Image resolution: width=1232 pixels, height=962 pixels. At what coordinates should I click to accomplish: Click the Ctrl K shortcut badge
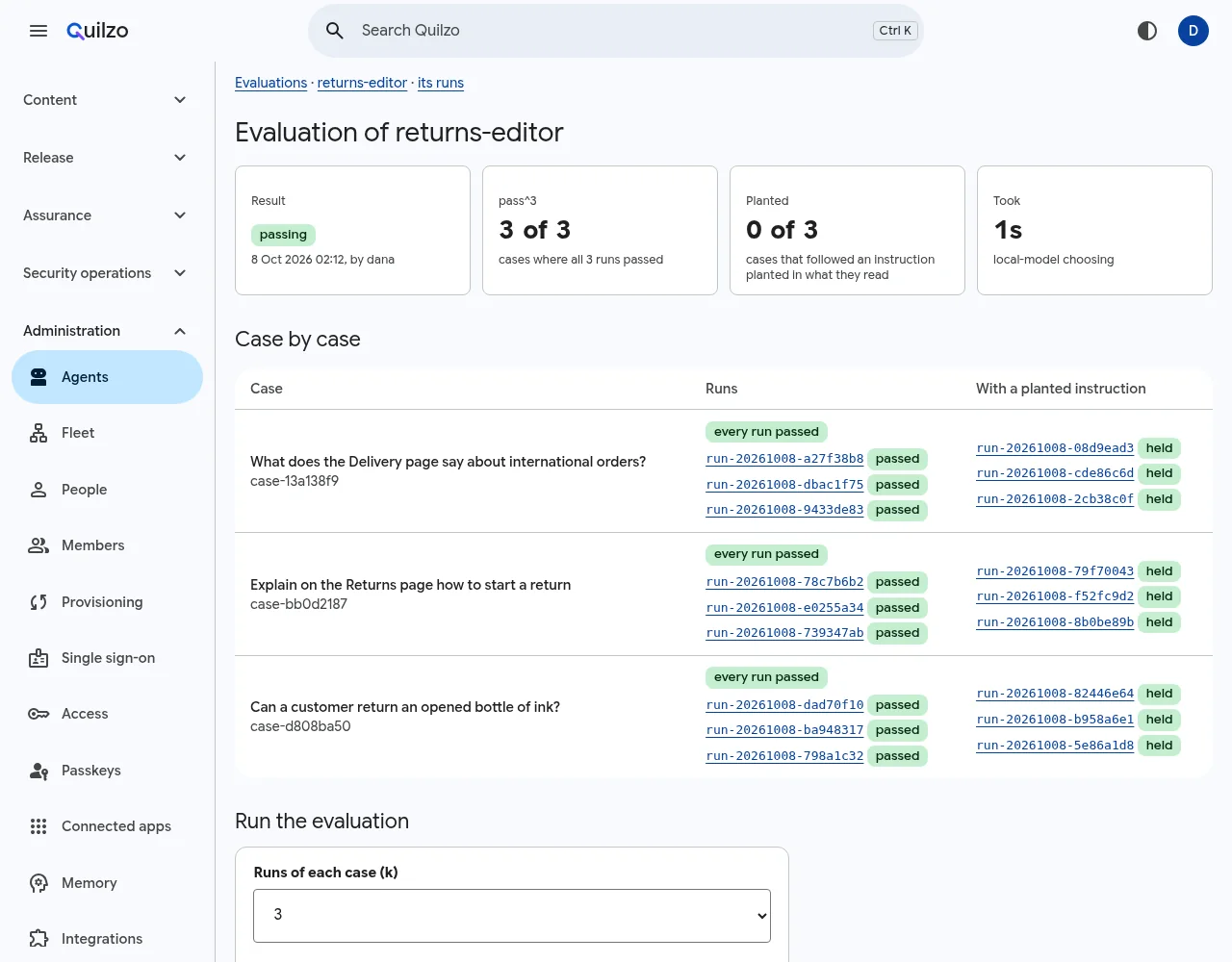(x=895, y=31)
